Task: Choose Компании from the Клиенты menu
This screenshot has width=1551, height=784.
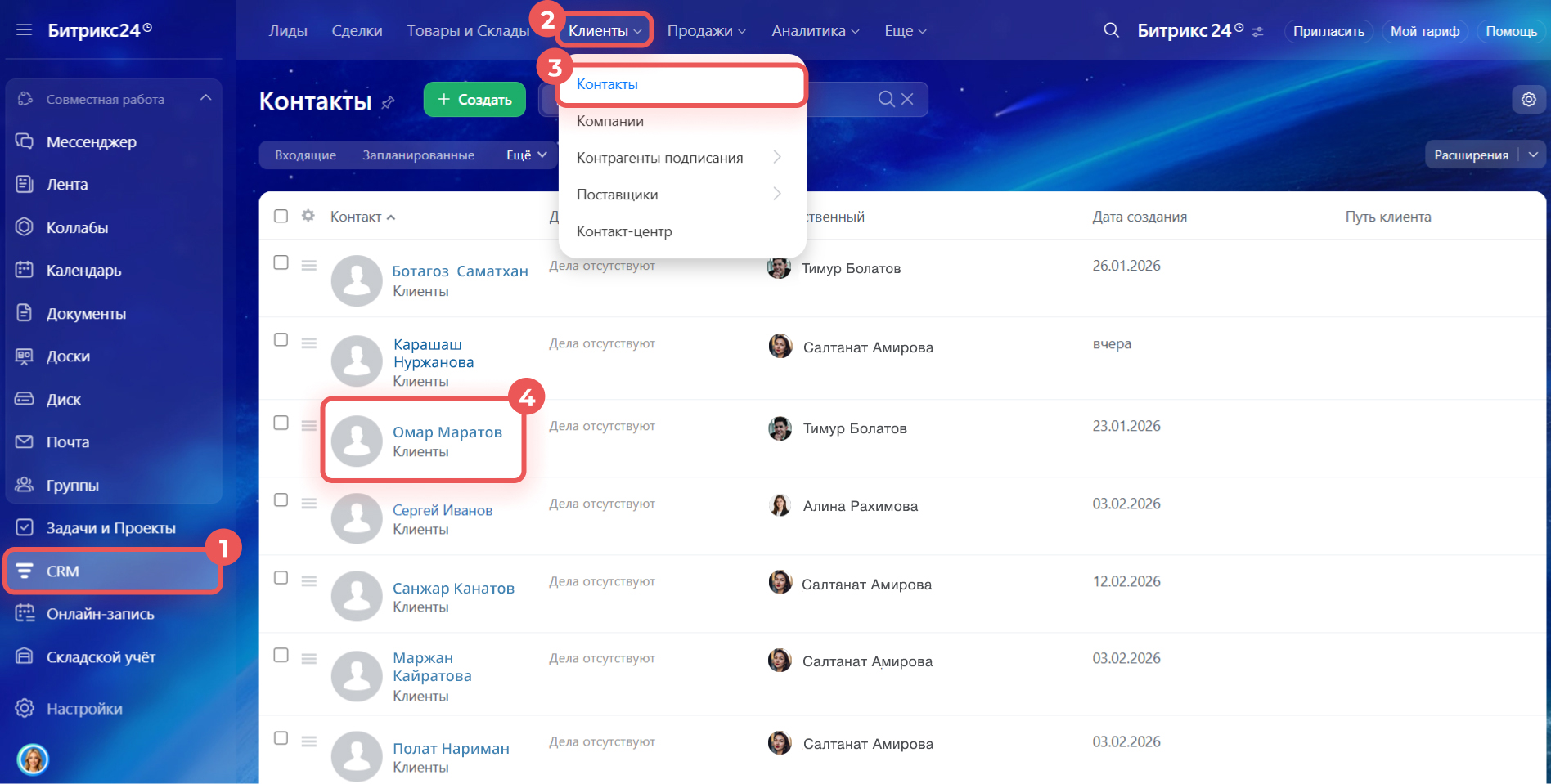Action: click(x=609, y=121)
